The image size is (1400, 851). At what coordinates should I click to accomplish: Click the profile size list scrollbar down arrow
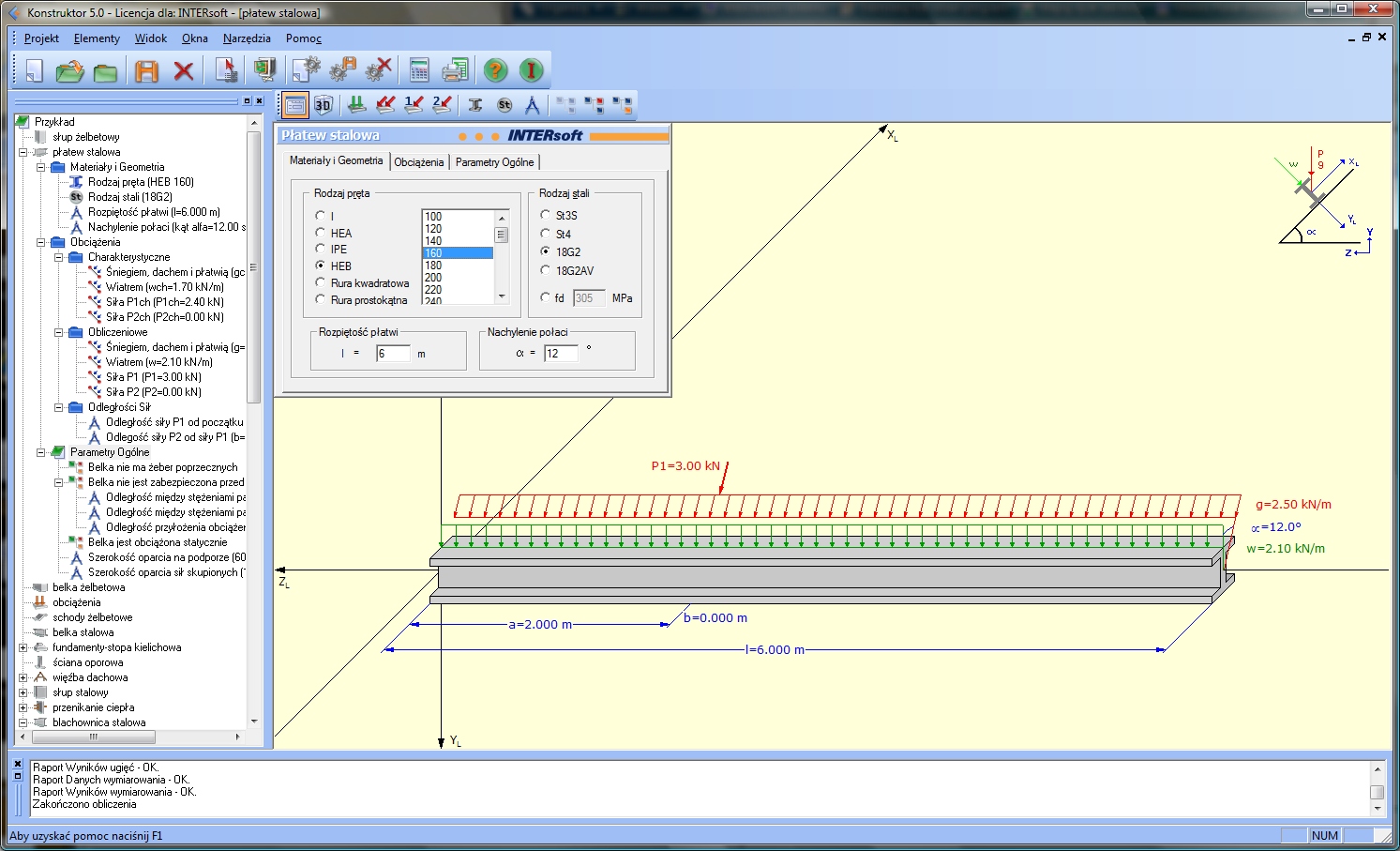coord(502,296)
